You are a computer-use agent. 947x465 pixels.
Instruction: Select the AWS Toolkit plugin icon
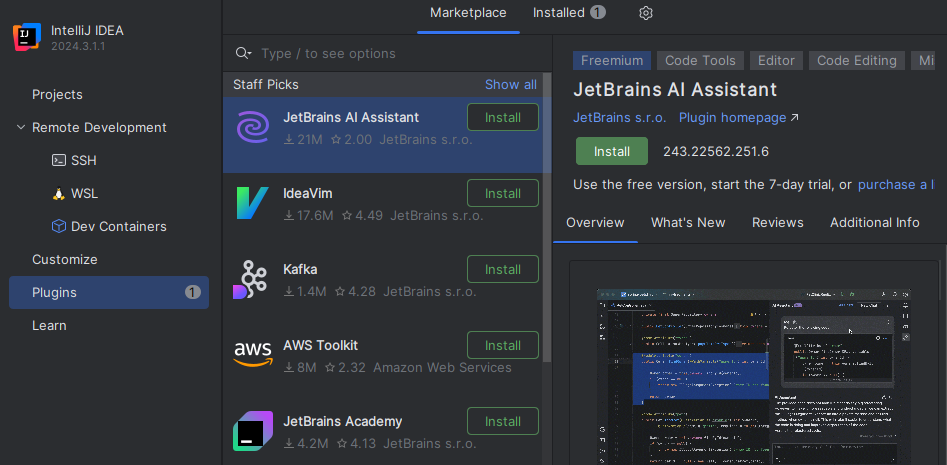pyautogui.click(x=253, y=354)
